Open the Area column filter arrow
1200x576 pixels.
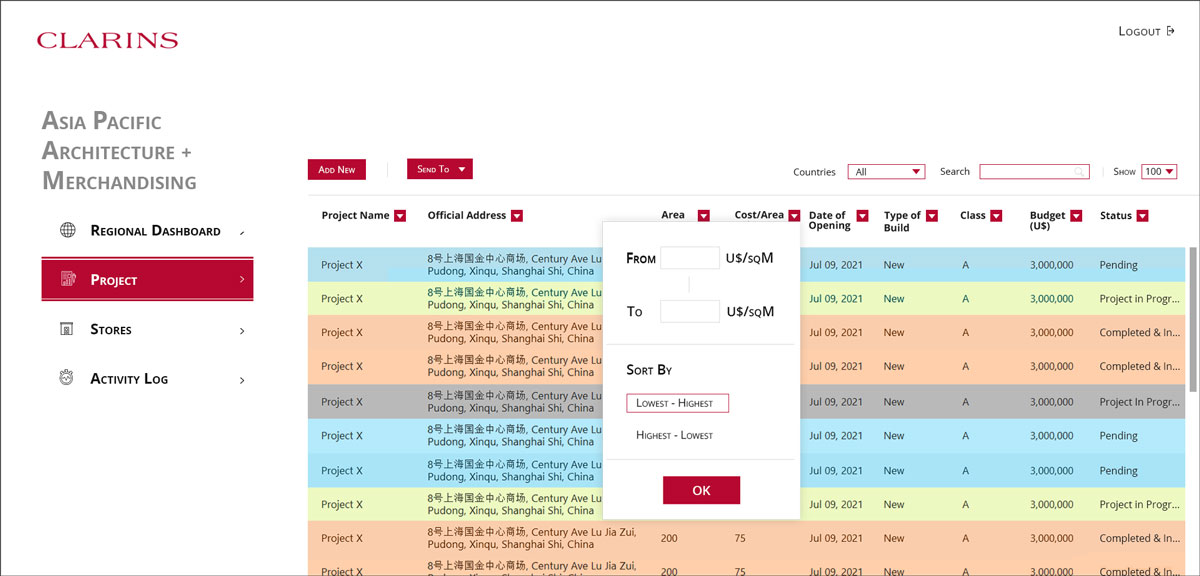pos(703,216)
